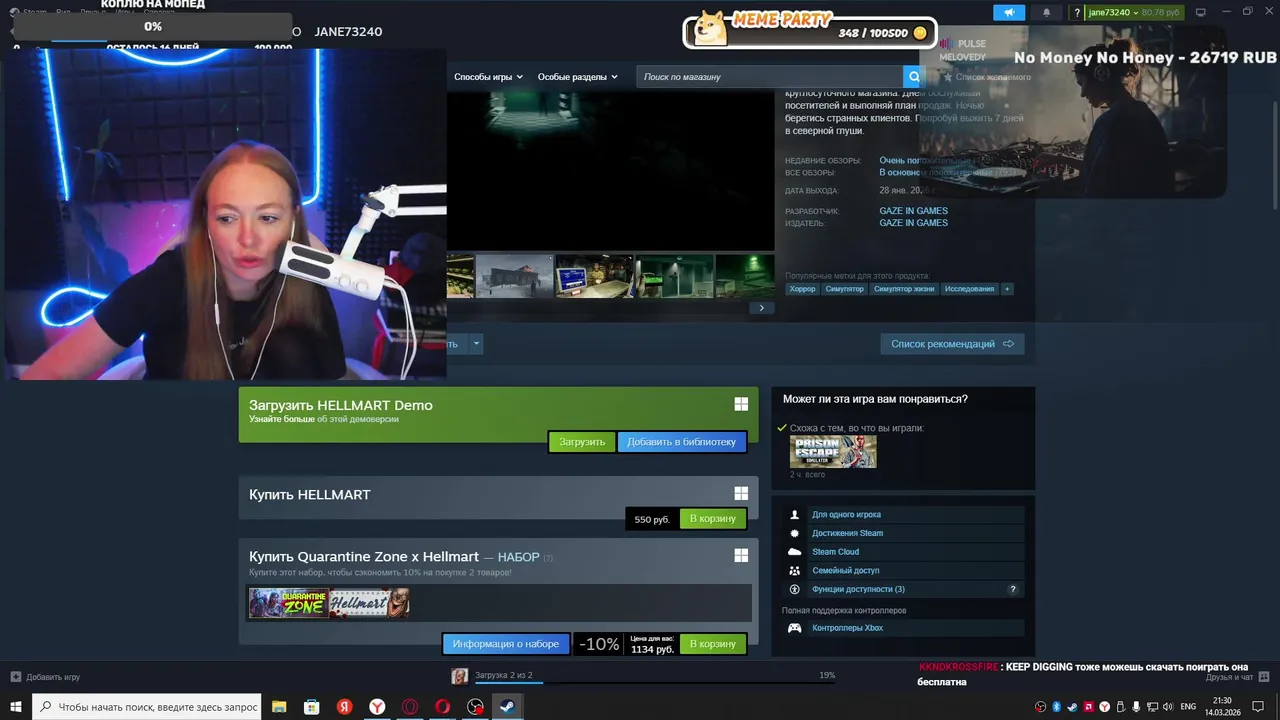Click the volume speaker icon in tray
Viewport: 1280px width, 720px height.
pyautogui.click(x=1167, y=707)
